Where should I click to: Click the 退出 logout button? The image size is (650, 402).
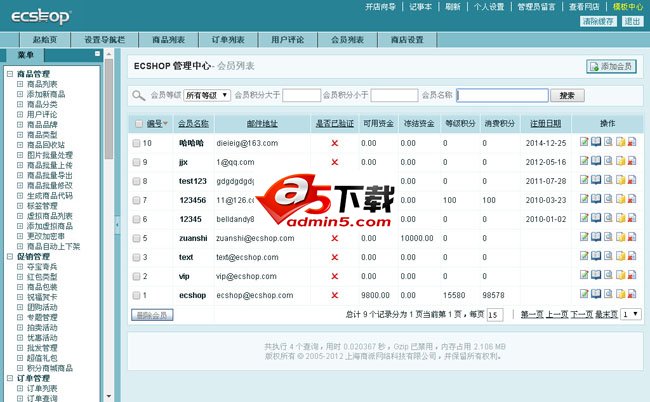click(x=632, y=21)
